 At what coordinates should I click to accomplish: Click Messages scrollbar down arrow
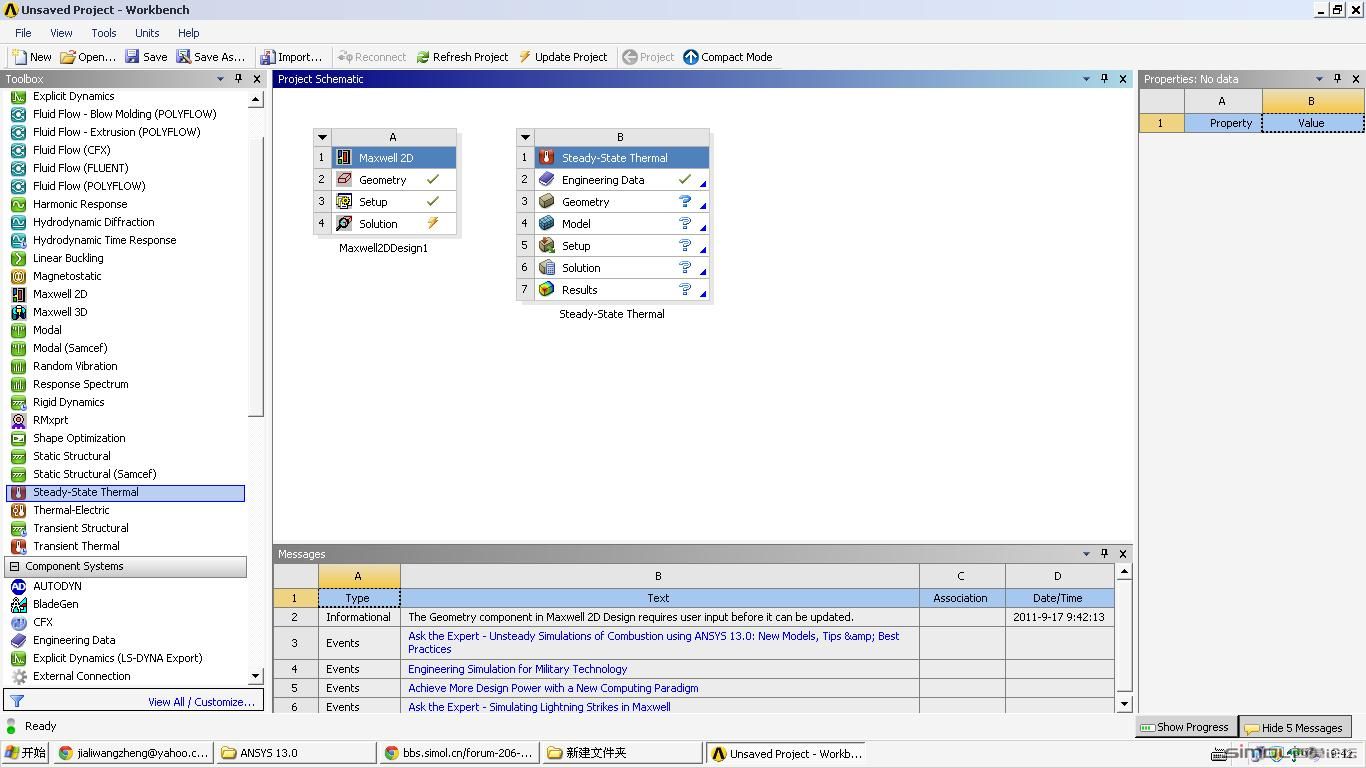tap(1124, 704)
